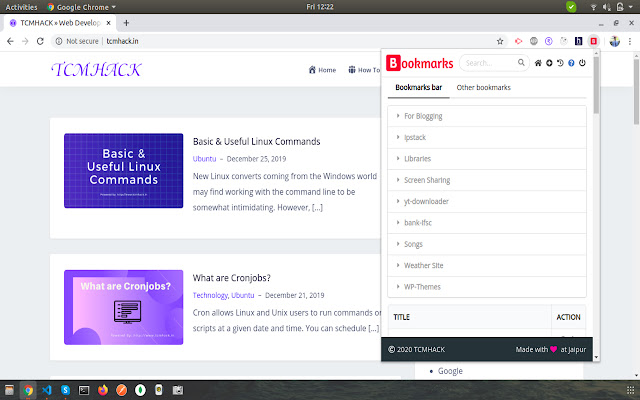The width and height of the screenshot is (640, 400).
Task: Expand the Libraries folder
Action: [x=487, y=158]
